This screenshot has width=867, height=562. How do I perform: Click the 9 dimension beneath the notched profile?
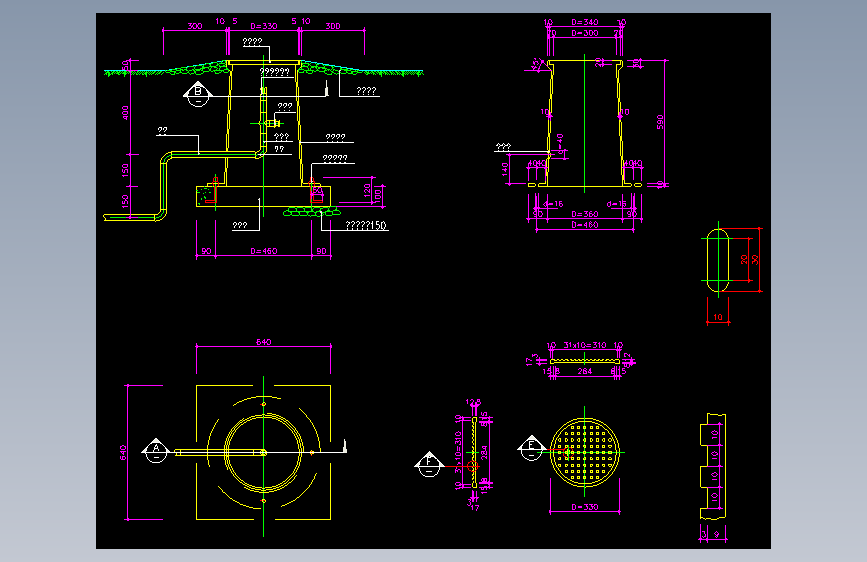[x=717, y=534]
